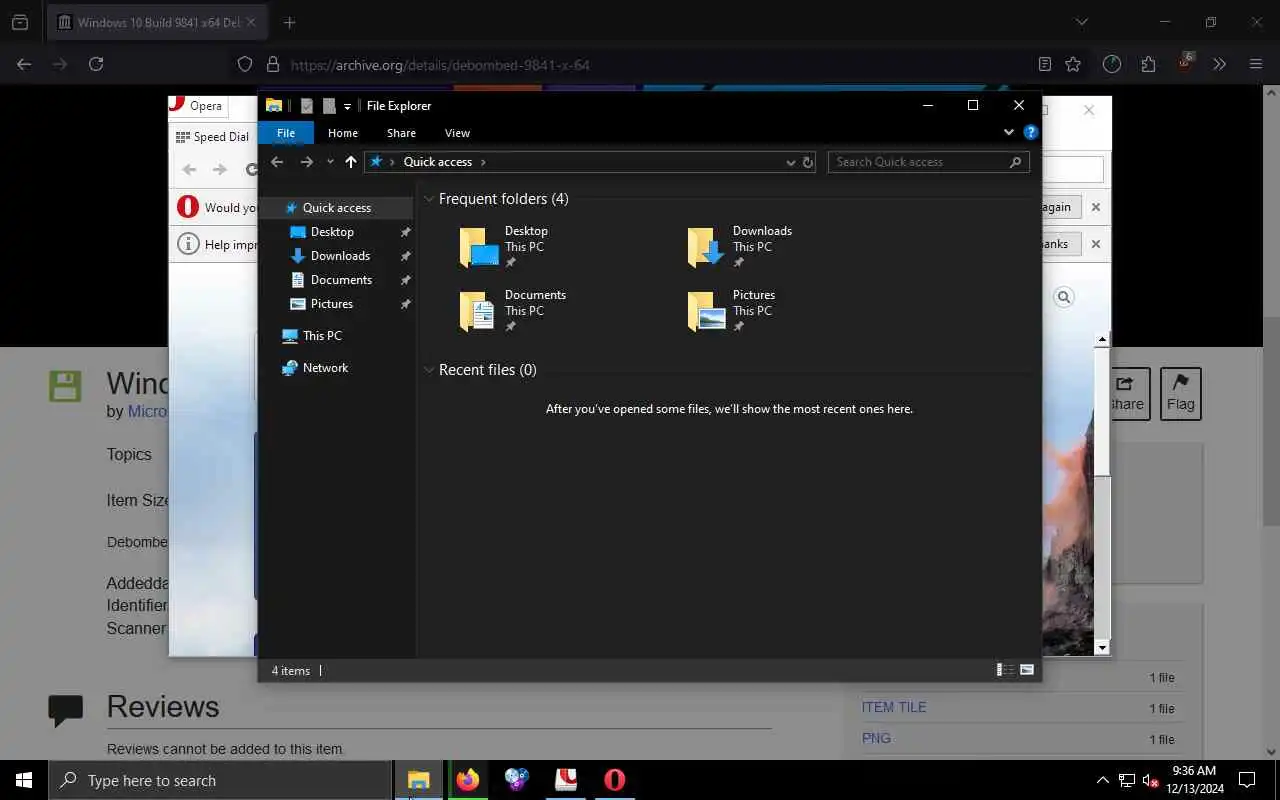Select the Desktop folder icon in Frequent folders
This screenshot has height=800, width=1280.
point(479,247)
